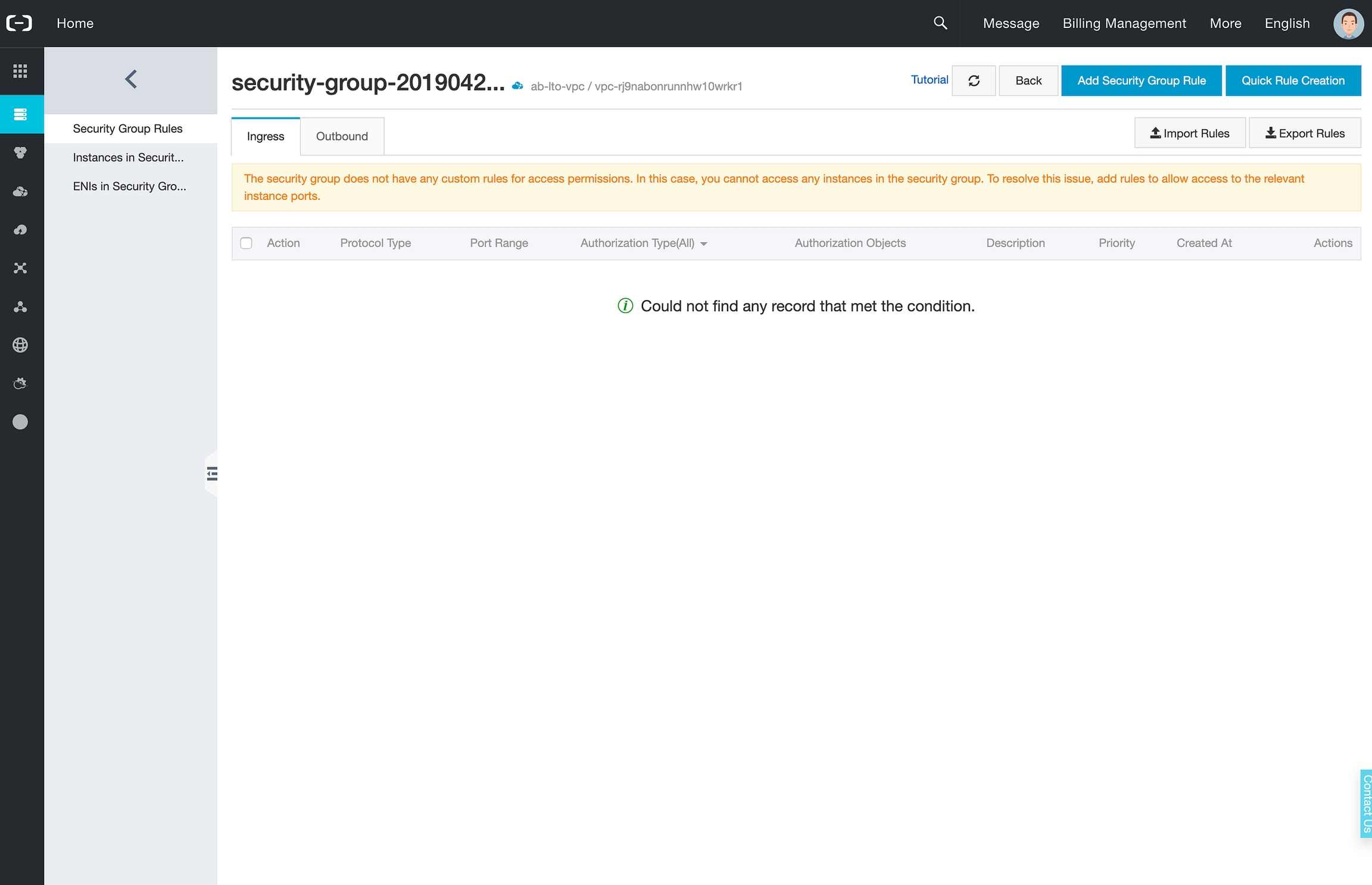1372x885 pixels.
Task: Click the Description column header
Action: pos(1015,243)
